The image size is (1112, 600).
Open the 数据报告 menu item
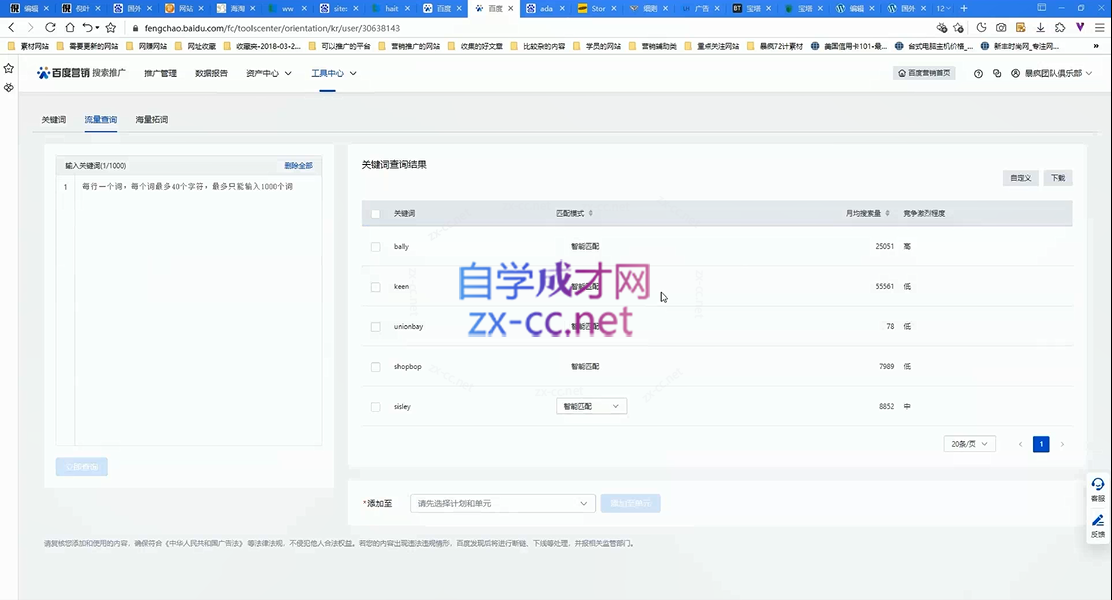tap(211, 74)
